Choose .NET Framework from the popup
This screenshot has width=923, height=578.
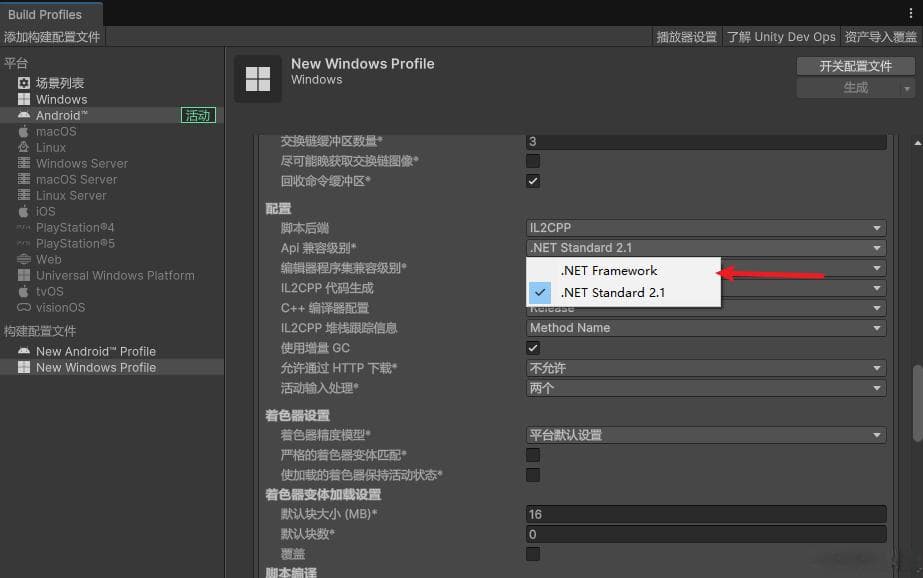[x=623, y=271]
